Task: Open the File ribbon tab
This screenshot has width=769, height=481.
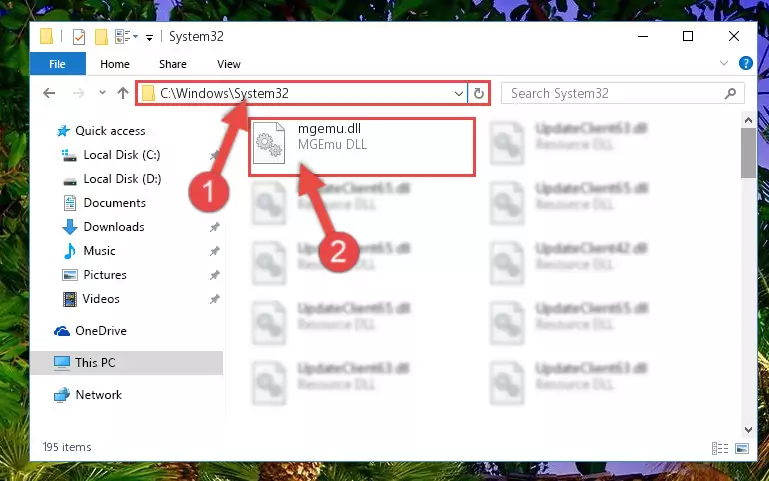Action: coord(57,64)
